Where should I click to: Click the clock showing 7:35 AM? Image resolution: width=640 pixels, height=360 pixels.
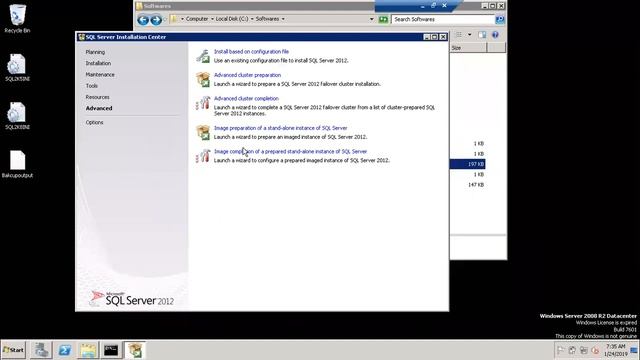[x=616, y=350]
